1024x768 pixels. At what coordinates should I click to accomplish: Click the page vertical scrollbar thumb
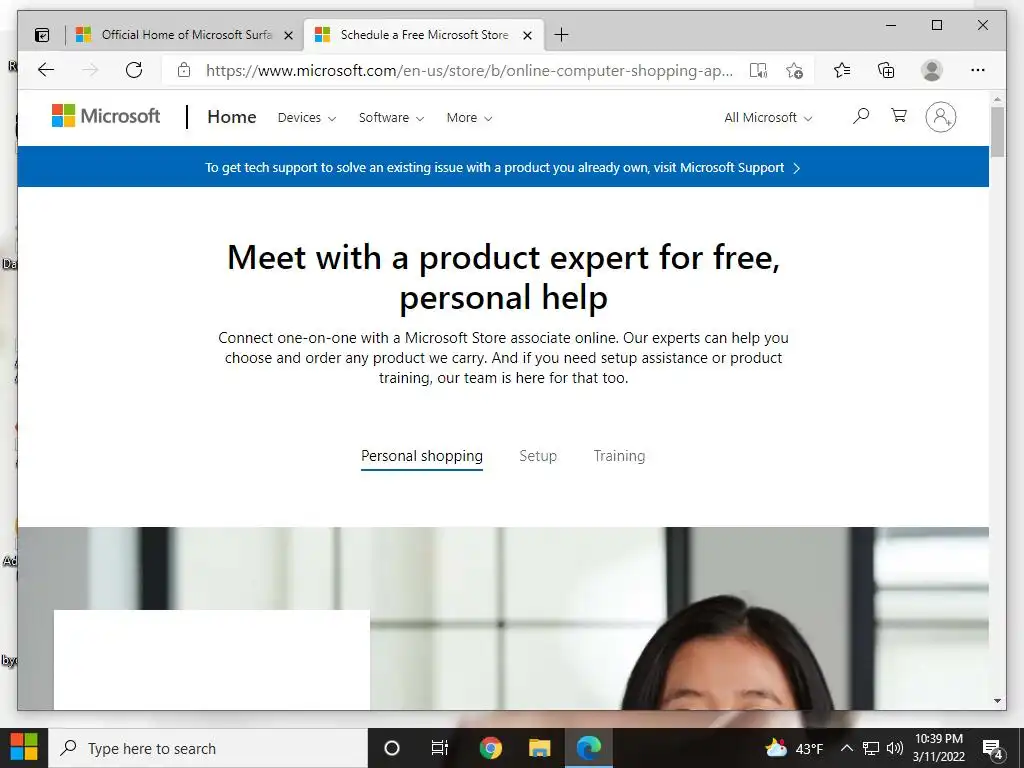click(997, 132)
